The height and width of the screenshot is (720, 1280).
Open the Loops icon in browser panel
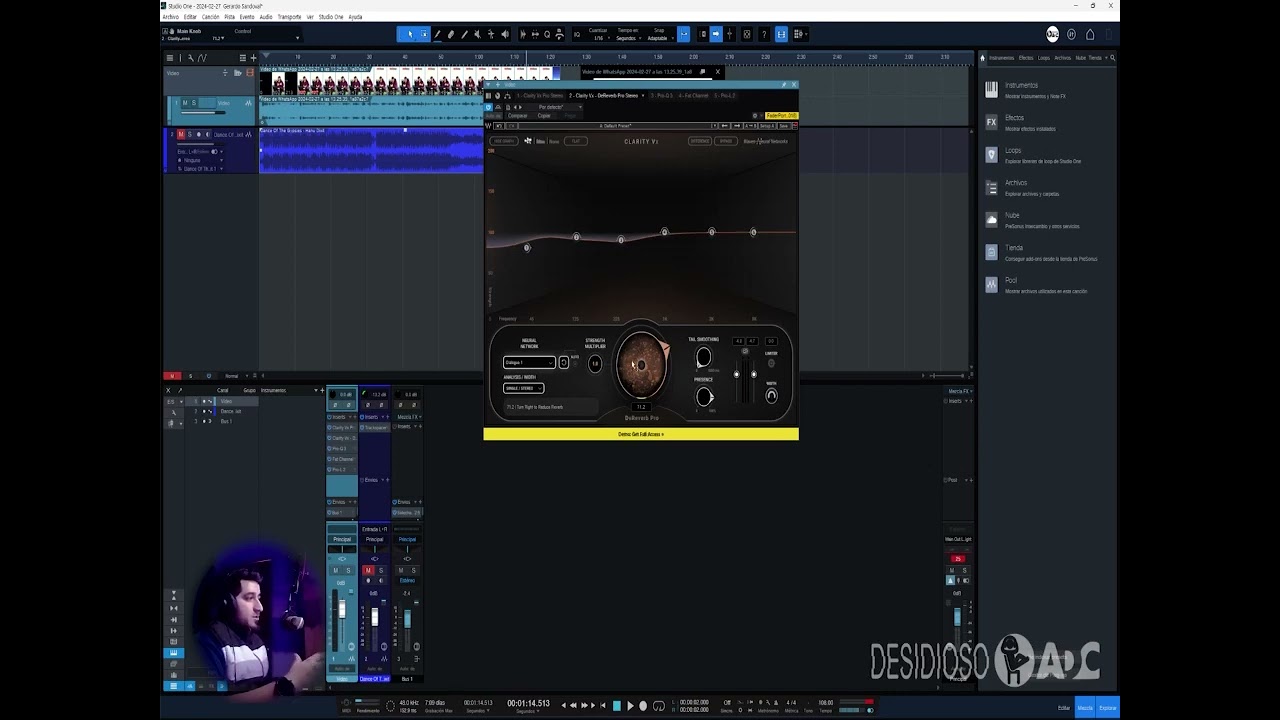[991, 154]
